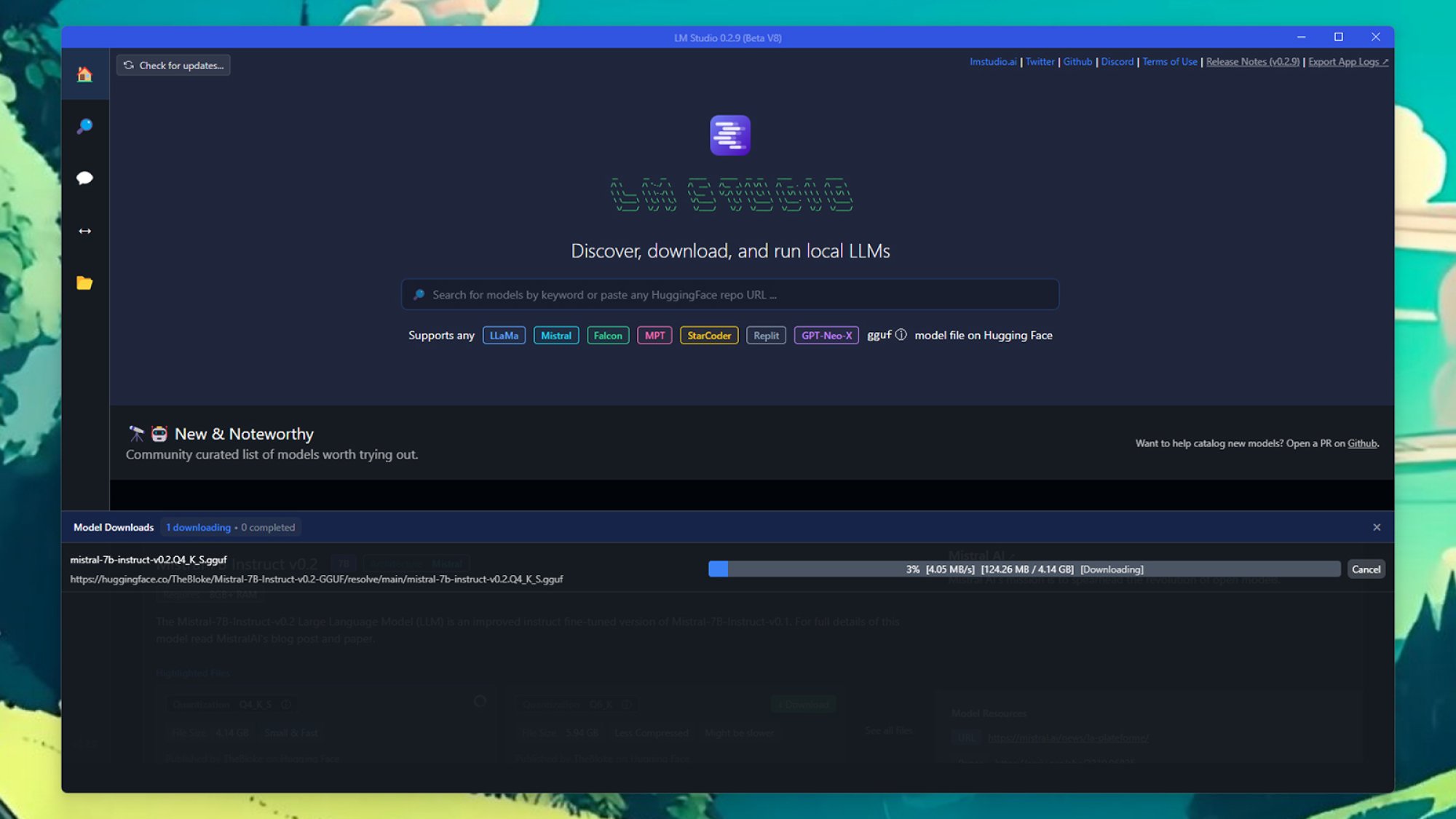Click the magnifier icon inside search box
This screenshot has height=819, width=1456.
419,295
